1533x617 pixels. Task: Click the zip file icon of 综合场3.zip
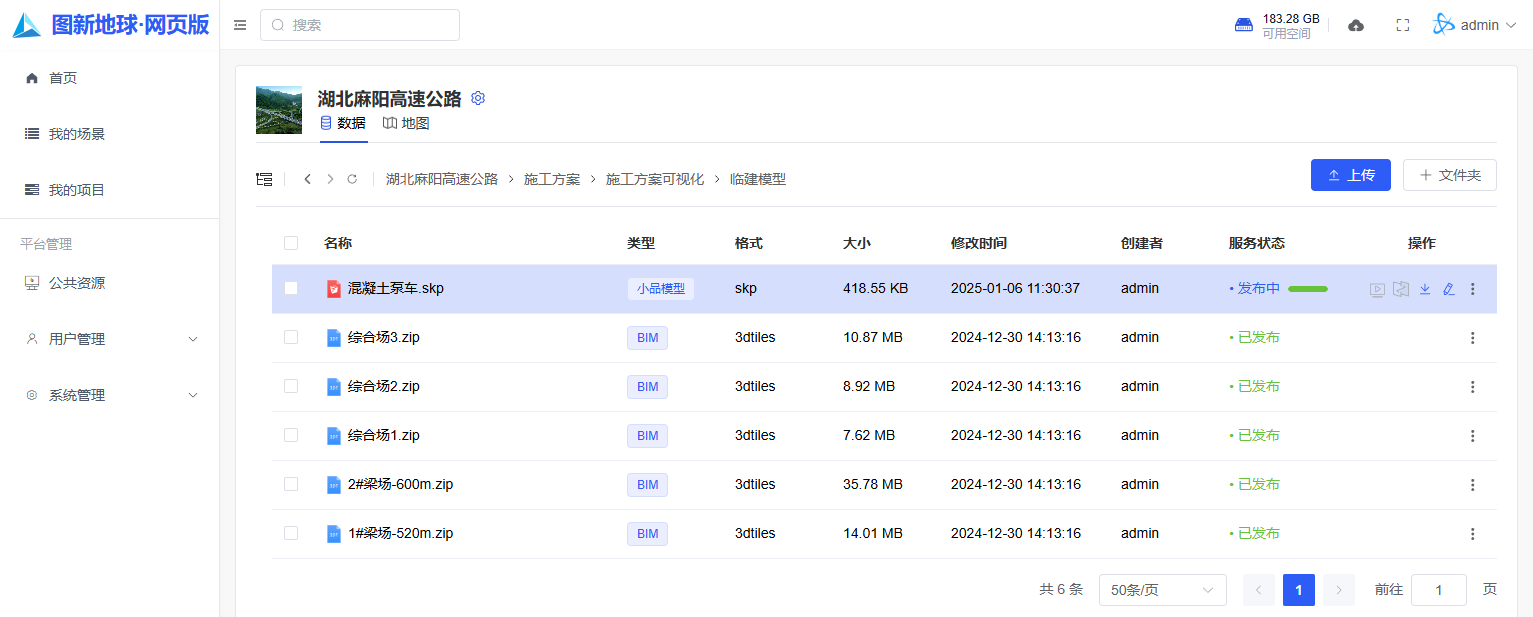[334, 338]
